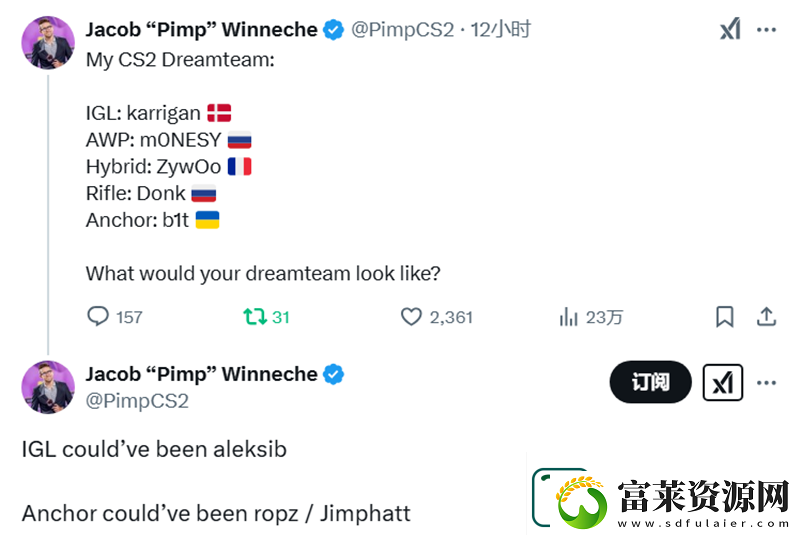Open the more options menu on first tweet
Image resolution: width=800 pixels, height=535 pixels.
766,30
